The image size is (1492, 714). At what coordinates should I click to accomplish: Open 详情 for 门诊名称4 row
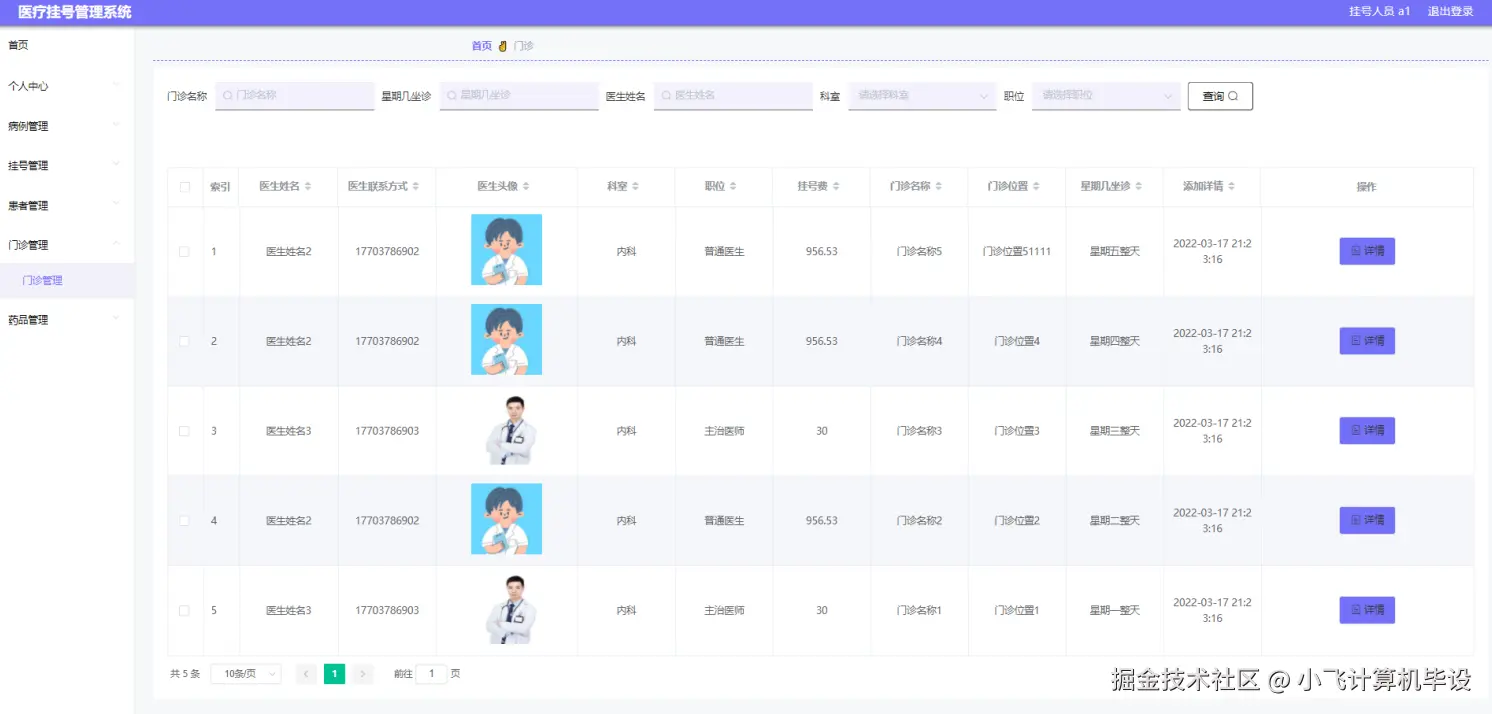click(1367, 341)
